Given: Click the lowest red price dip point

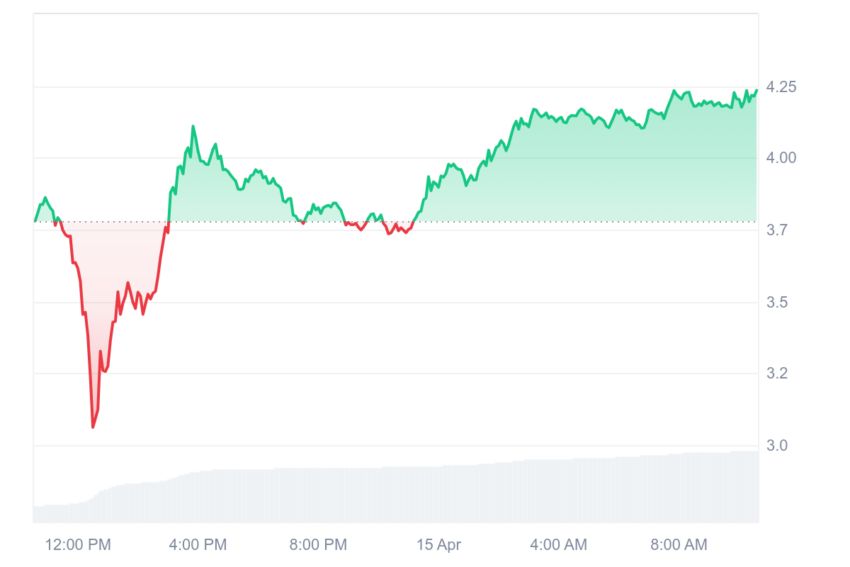Looking at the screenshot, I should pyautogui.click(x=93, y=427).
